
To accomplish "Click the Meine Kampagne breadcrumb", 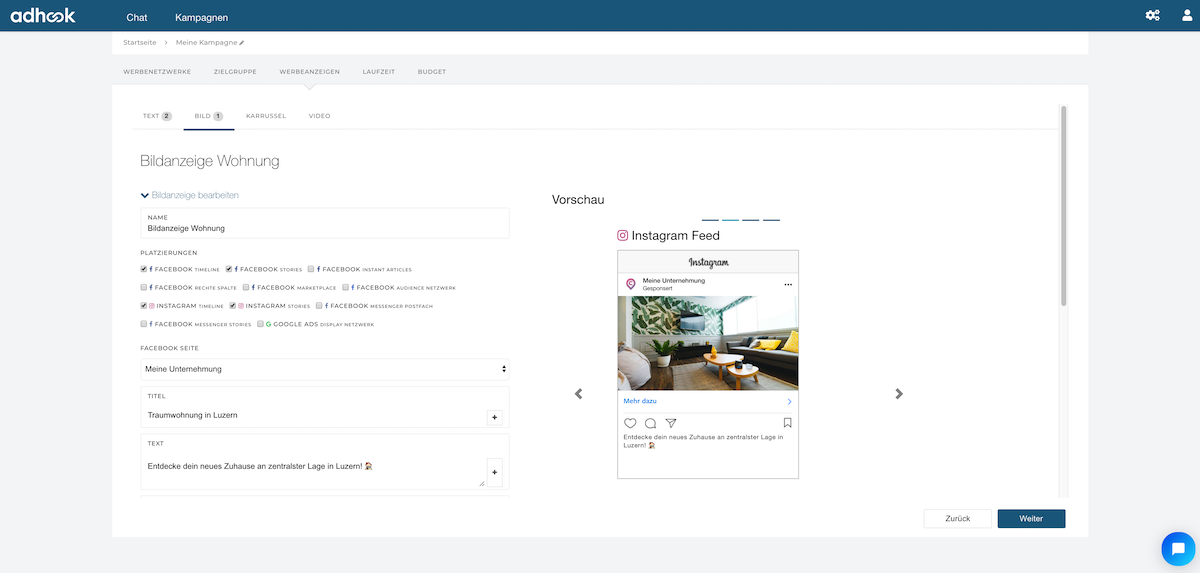I will 206,43.
